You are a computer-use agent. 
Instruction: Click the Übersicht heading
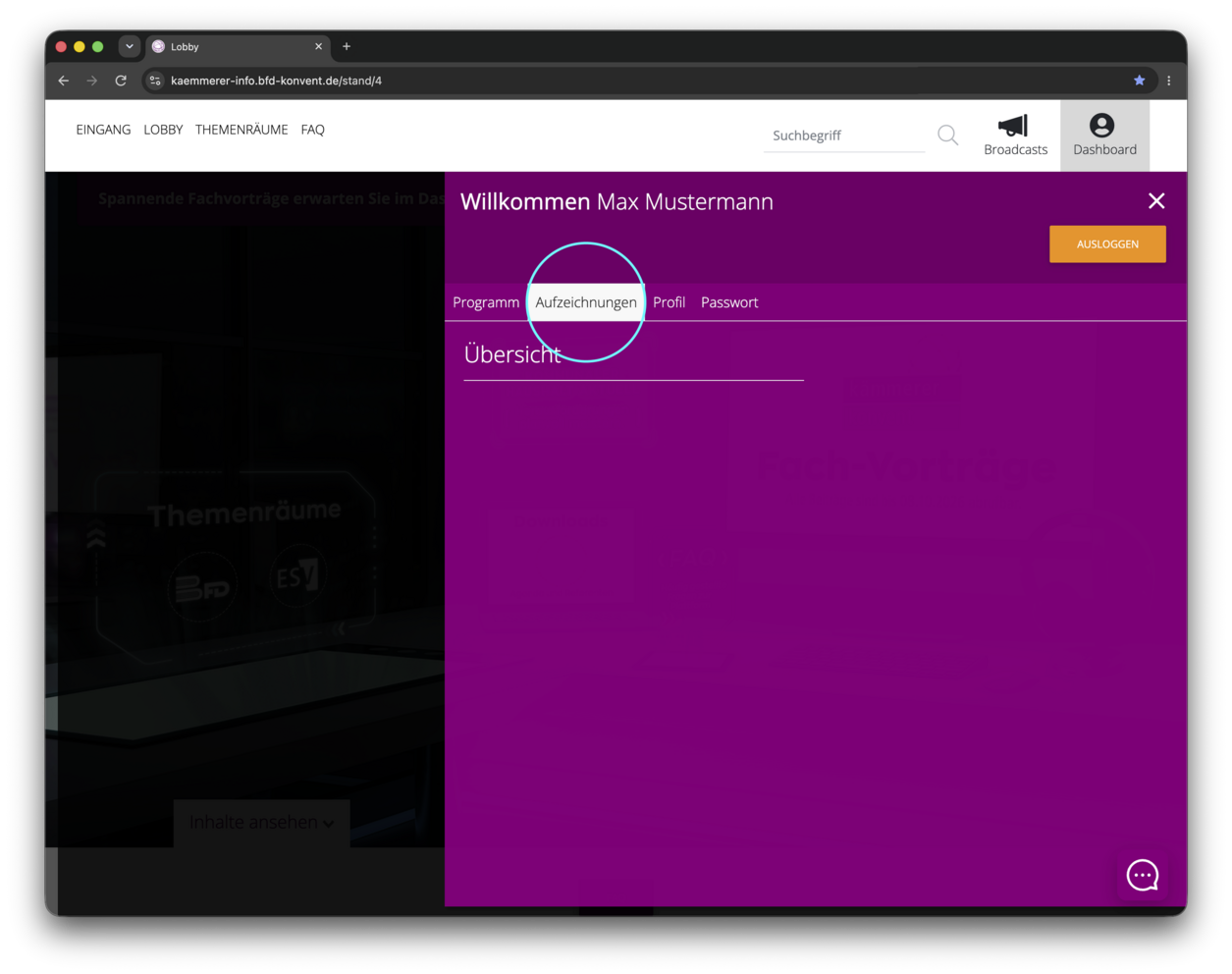tap(511, 354)
